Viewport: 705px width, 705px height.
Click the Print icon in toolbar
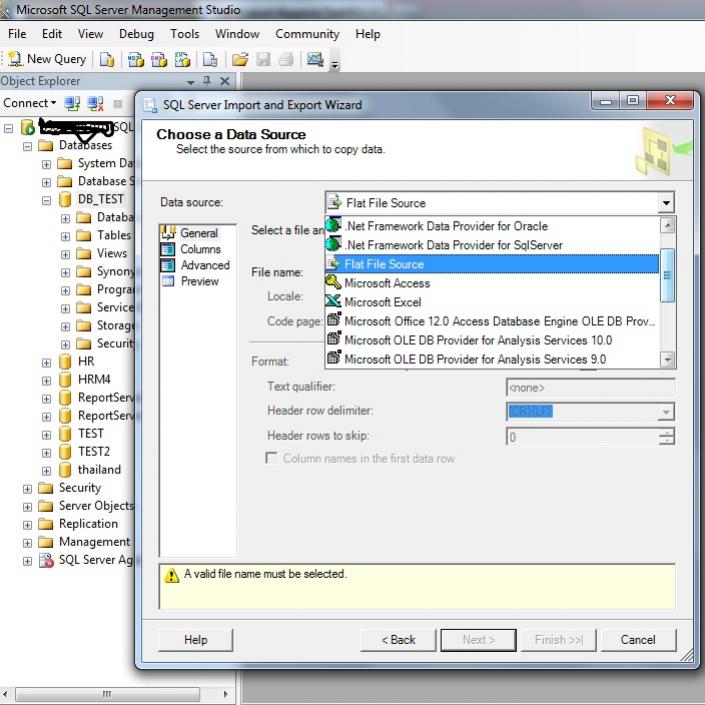286,59
